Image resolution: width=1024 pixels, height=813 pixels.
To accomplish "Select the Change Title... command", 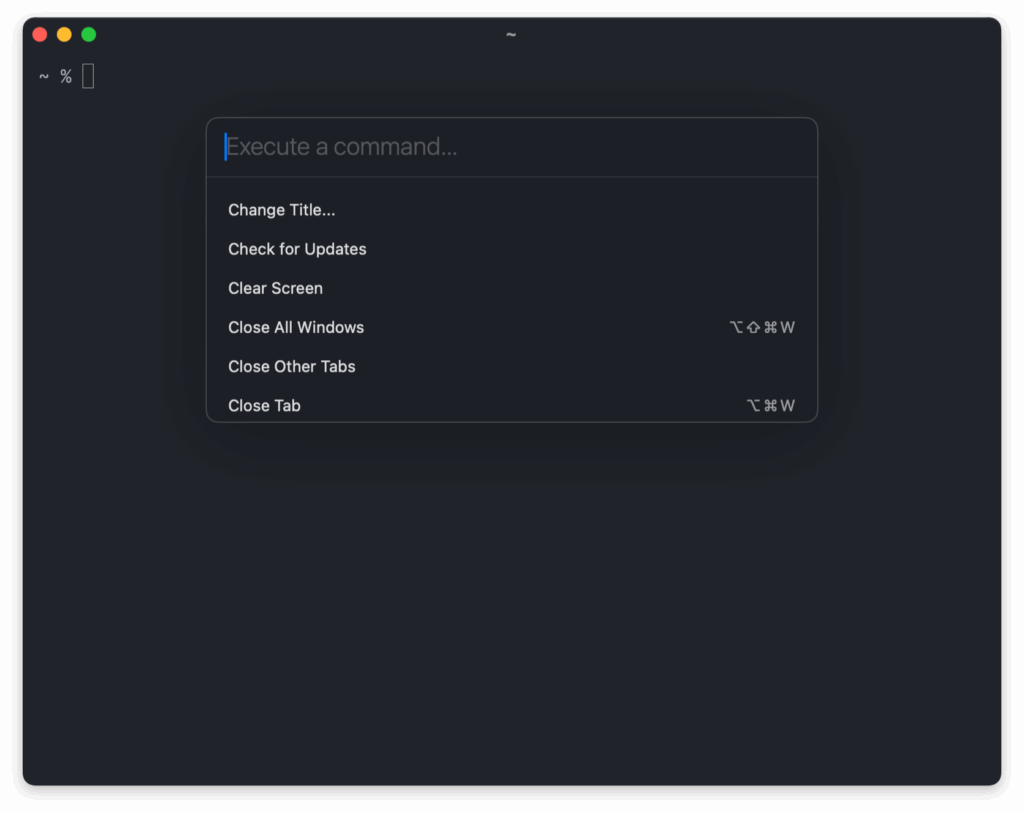I will (x=282, y=210).
